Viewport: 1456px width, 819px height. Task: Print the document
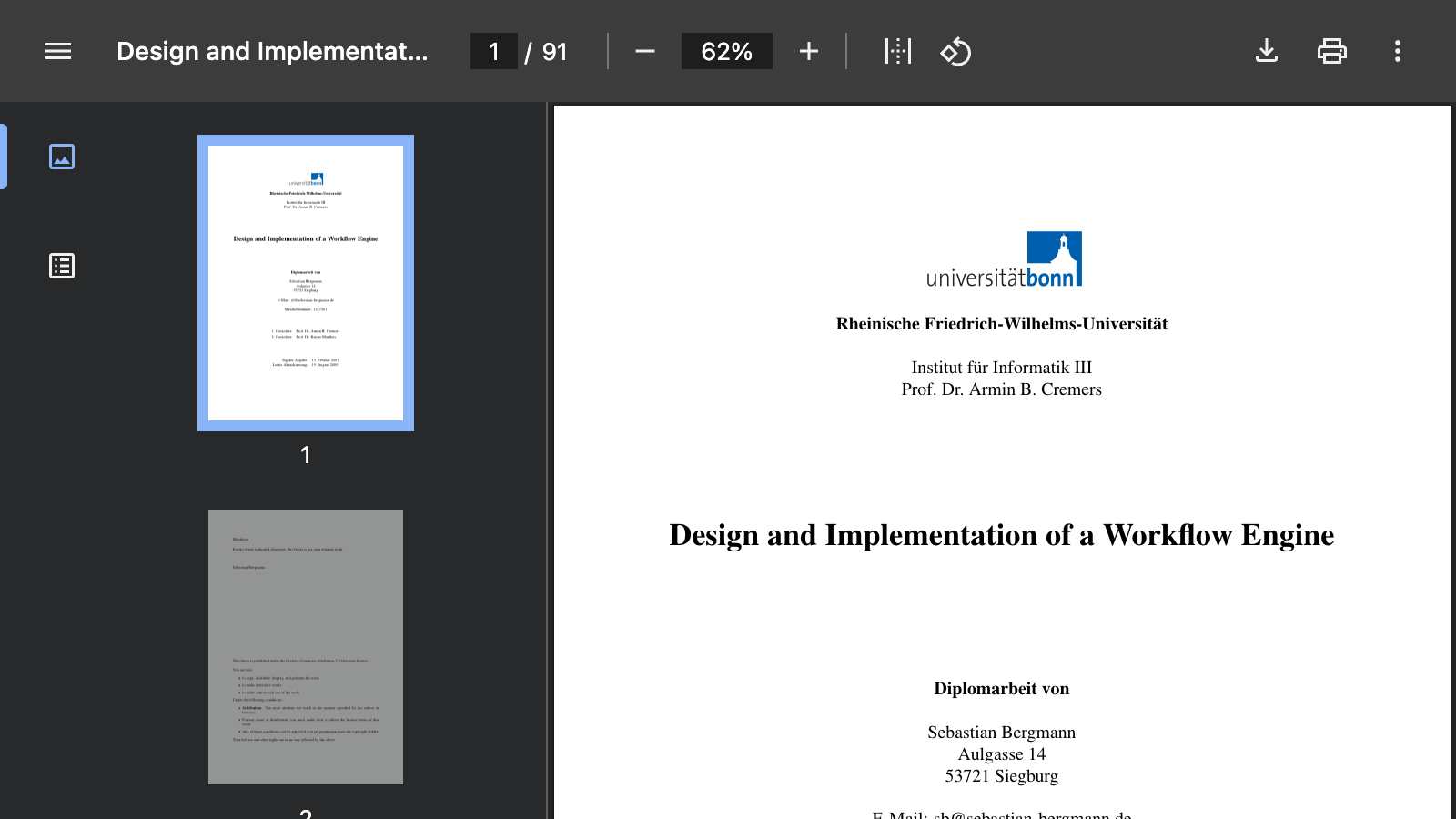[1331, 51]
